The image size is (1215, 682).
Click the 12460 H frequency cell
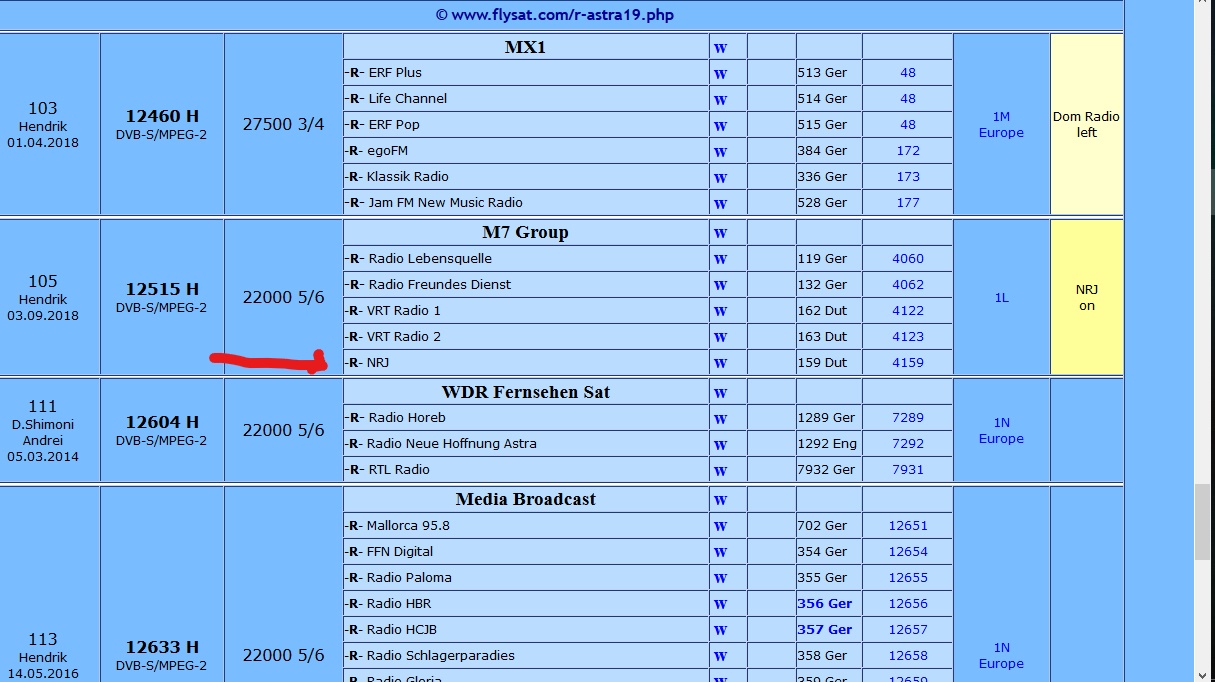click(x=162, y=124)
